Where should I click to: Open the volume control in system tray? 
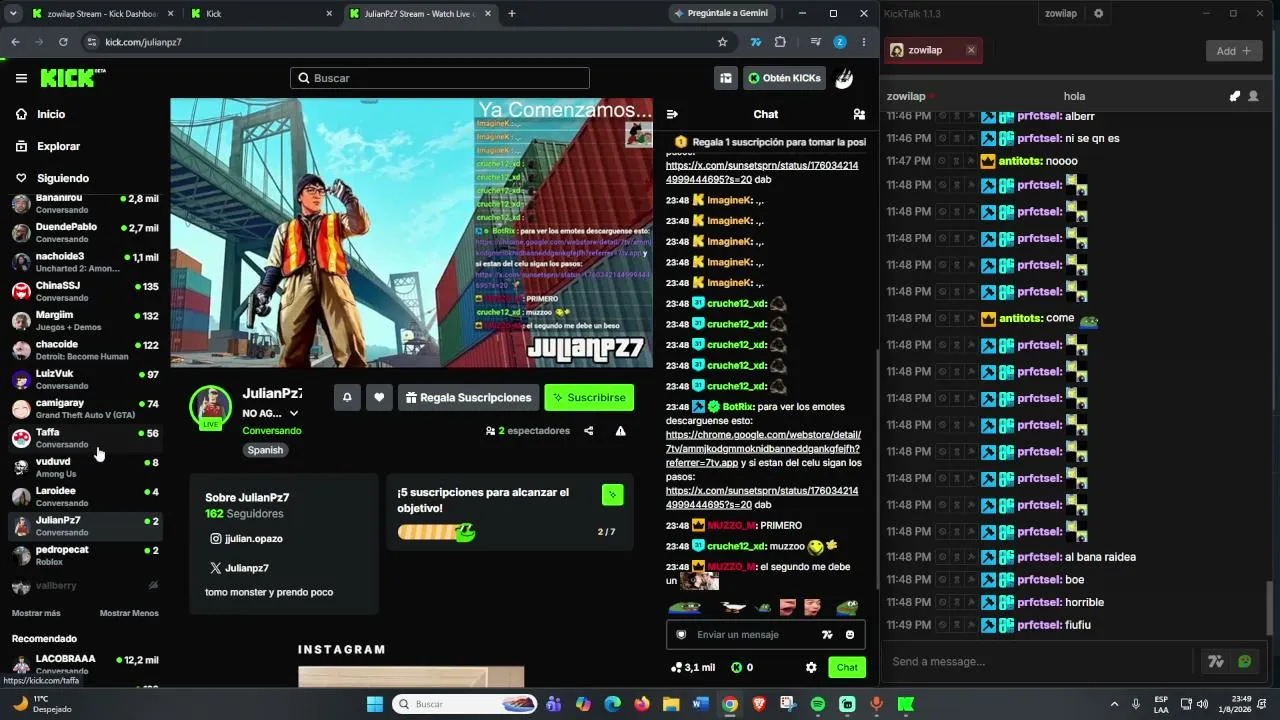click(1202, 704)
